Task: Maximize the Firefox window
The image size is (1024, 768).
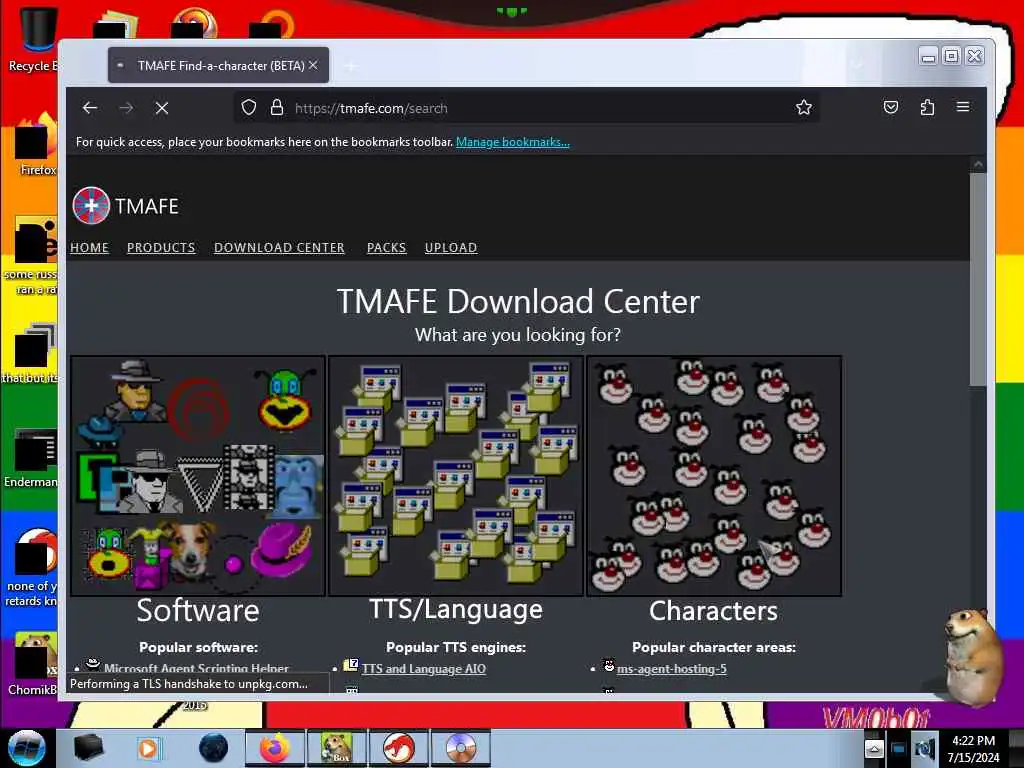Action: click(x=952, y=56)
